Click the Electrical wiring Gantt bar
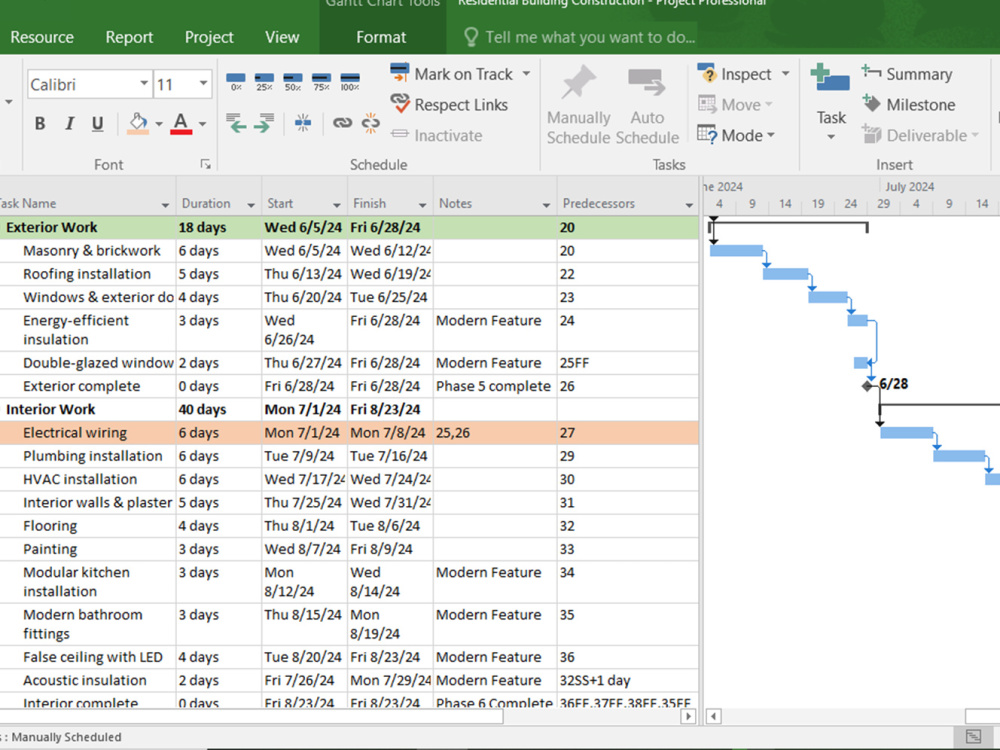Image resolution: width=1000 pixels, height=750 pixels. coord(906,433)
